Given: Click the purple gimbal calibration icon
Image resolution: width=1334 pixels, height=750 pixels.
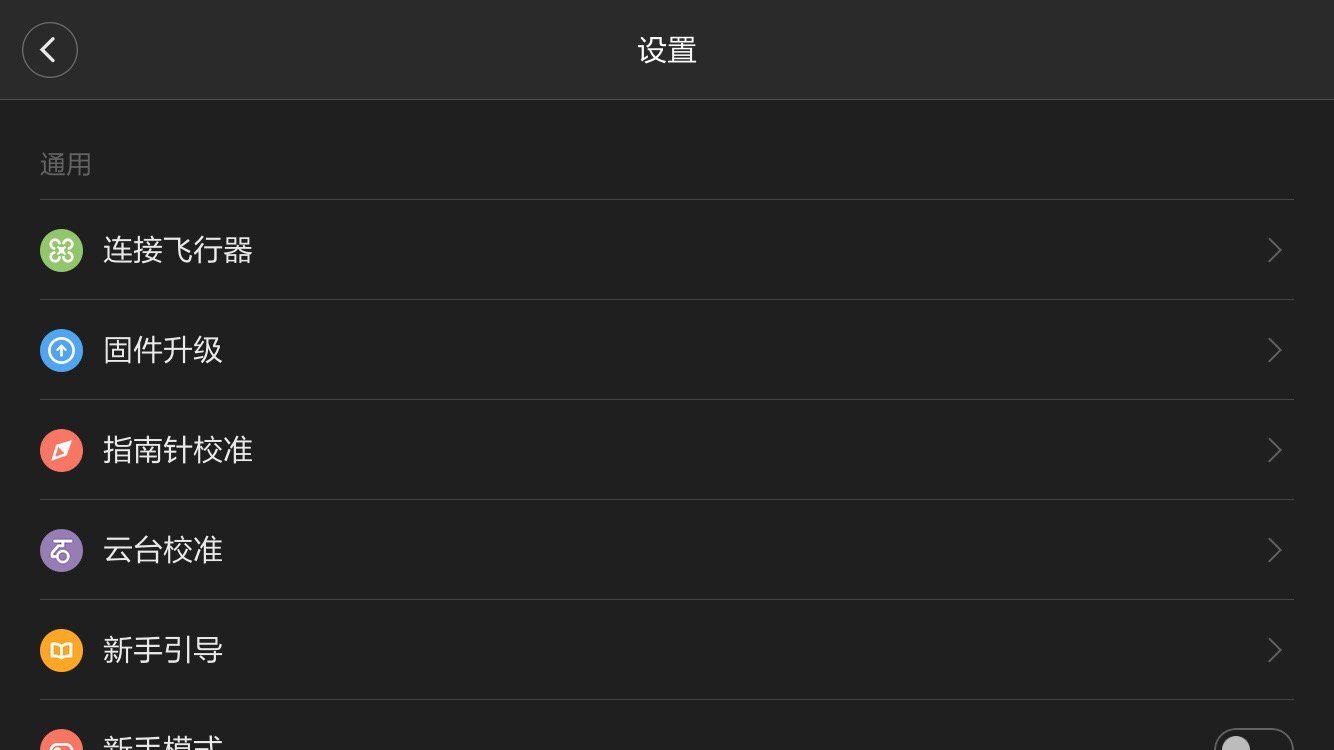Looking at the screenshot, I should click(61, 550).
